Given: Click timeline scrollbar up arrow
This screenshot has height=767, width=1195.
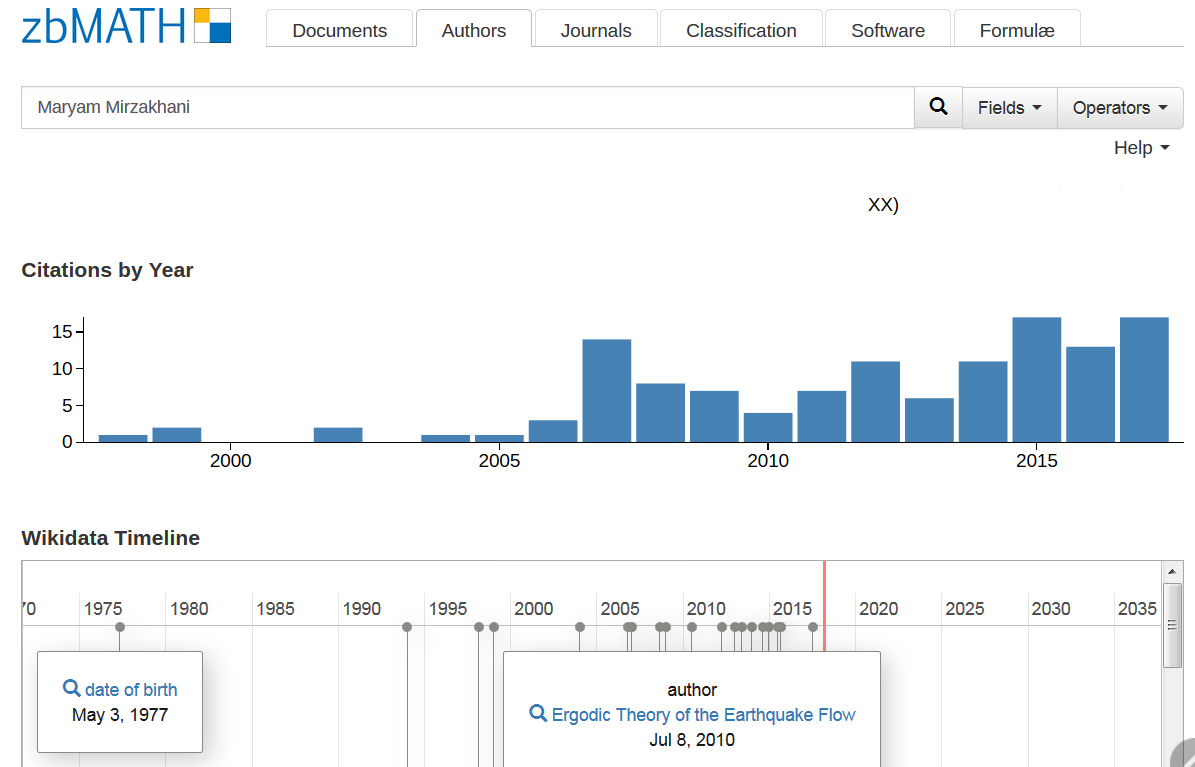Looking at the screenshot, I should coord(1174,571).
